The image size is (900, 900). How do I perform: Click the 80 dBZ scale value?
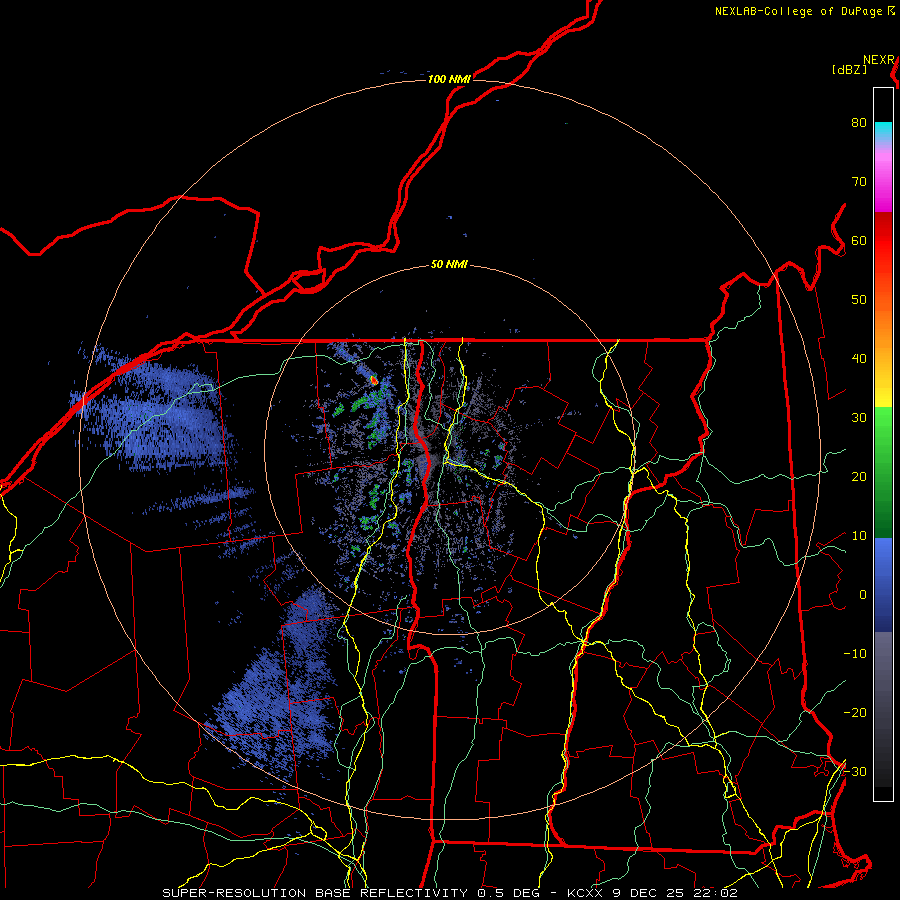859,123
